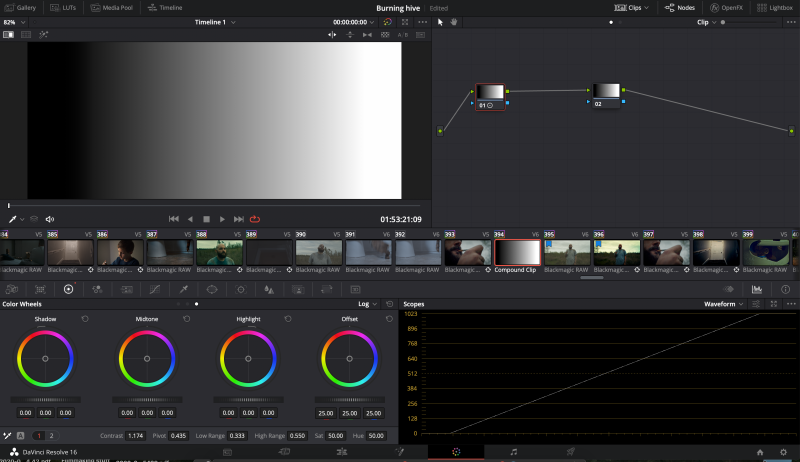Toggle the Nodes panel
Image resolution: width=800 pixels, height=462 pixels.
coord(680,7)
